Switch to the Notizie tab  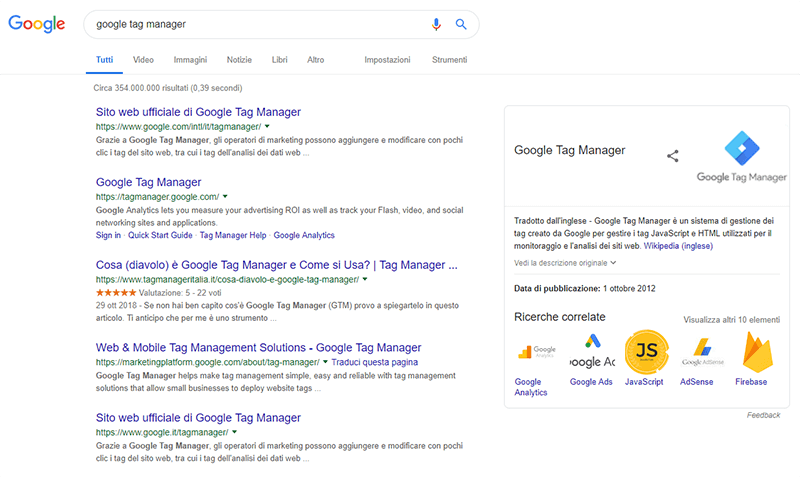pos(239,60)
